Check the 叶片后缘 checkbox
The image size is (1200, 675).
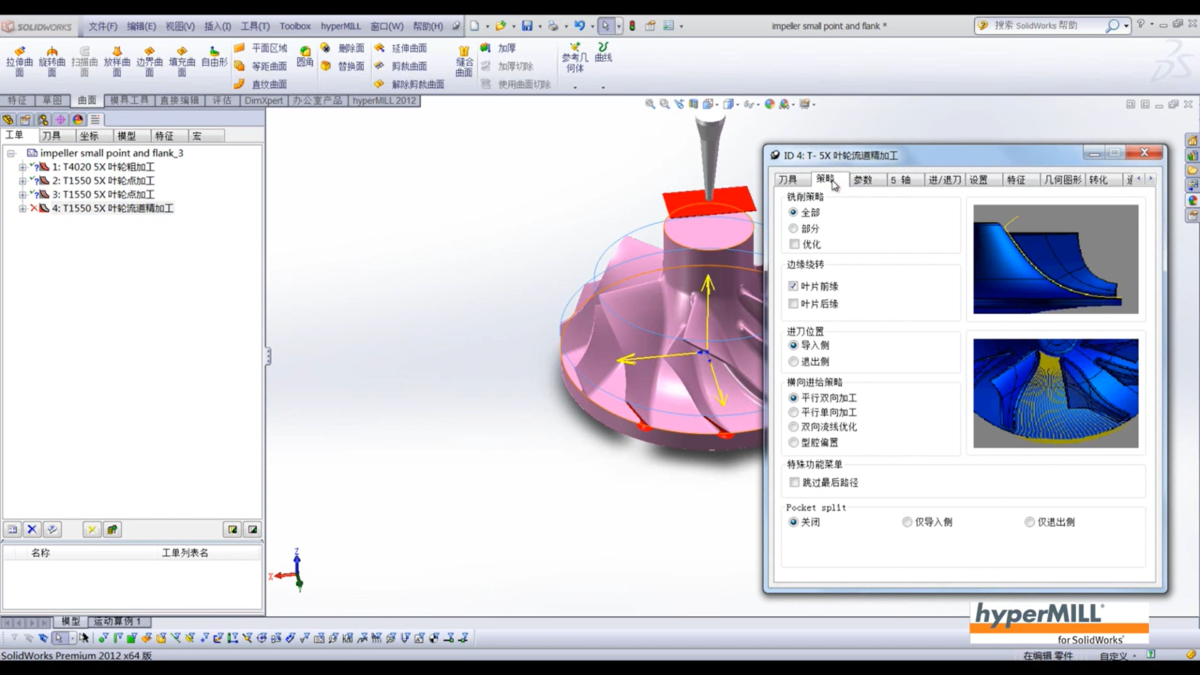(794, 304)
